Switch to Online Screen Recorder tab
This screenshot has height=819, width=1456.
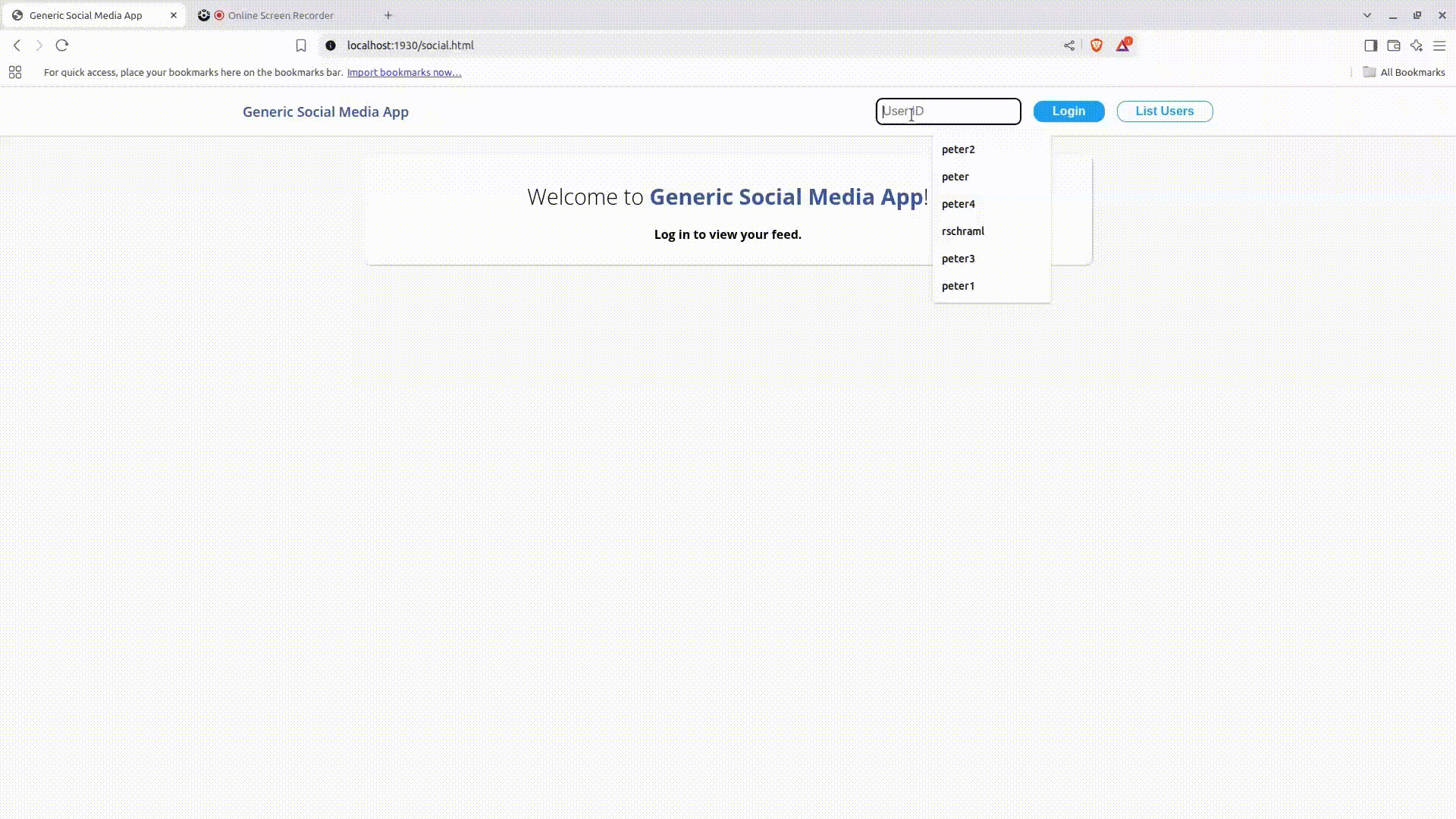click(281, 15)
